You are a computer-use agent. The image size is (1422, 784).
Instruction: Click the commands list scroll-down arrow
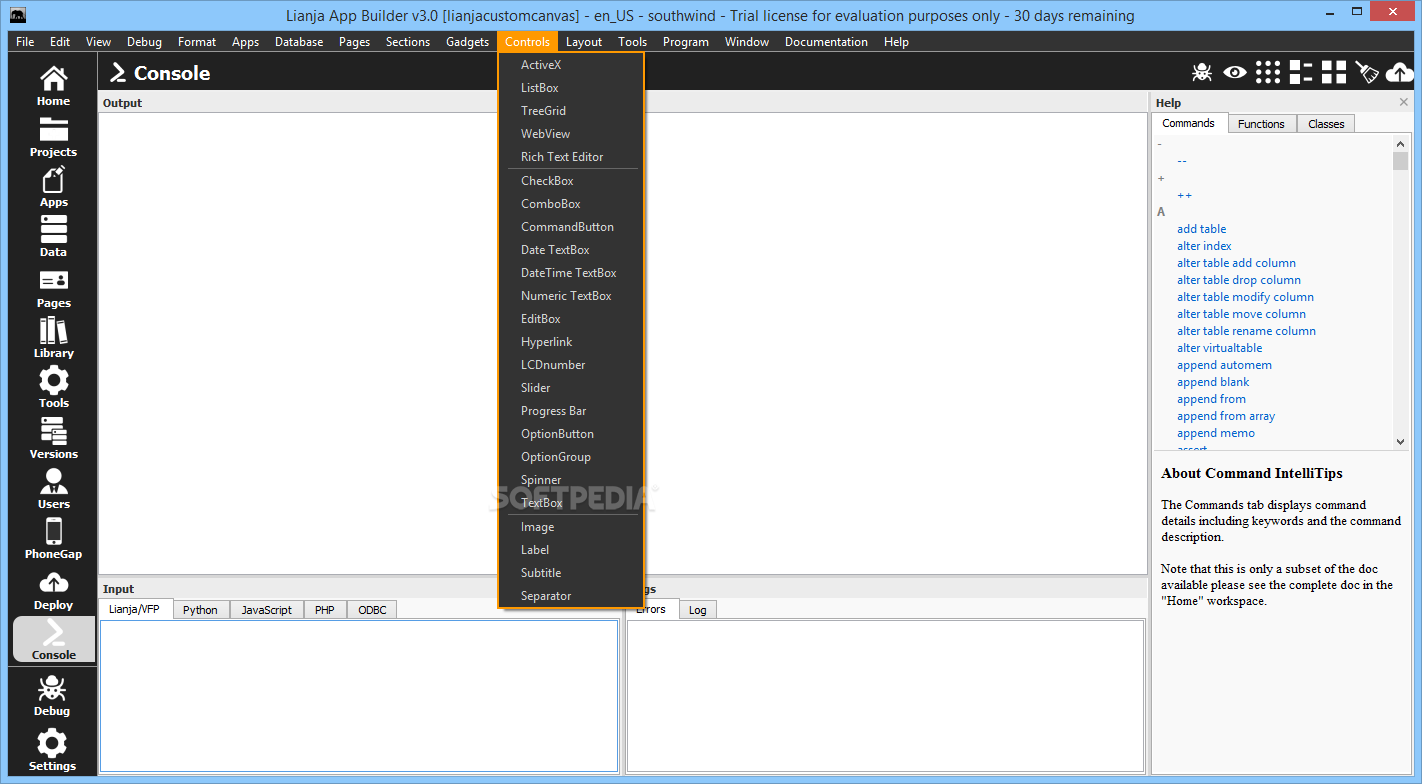[x=1400, y=441]
